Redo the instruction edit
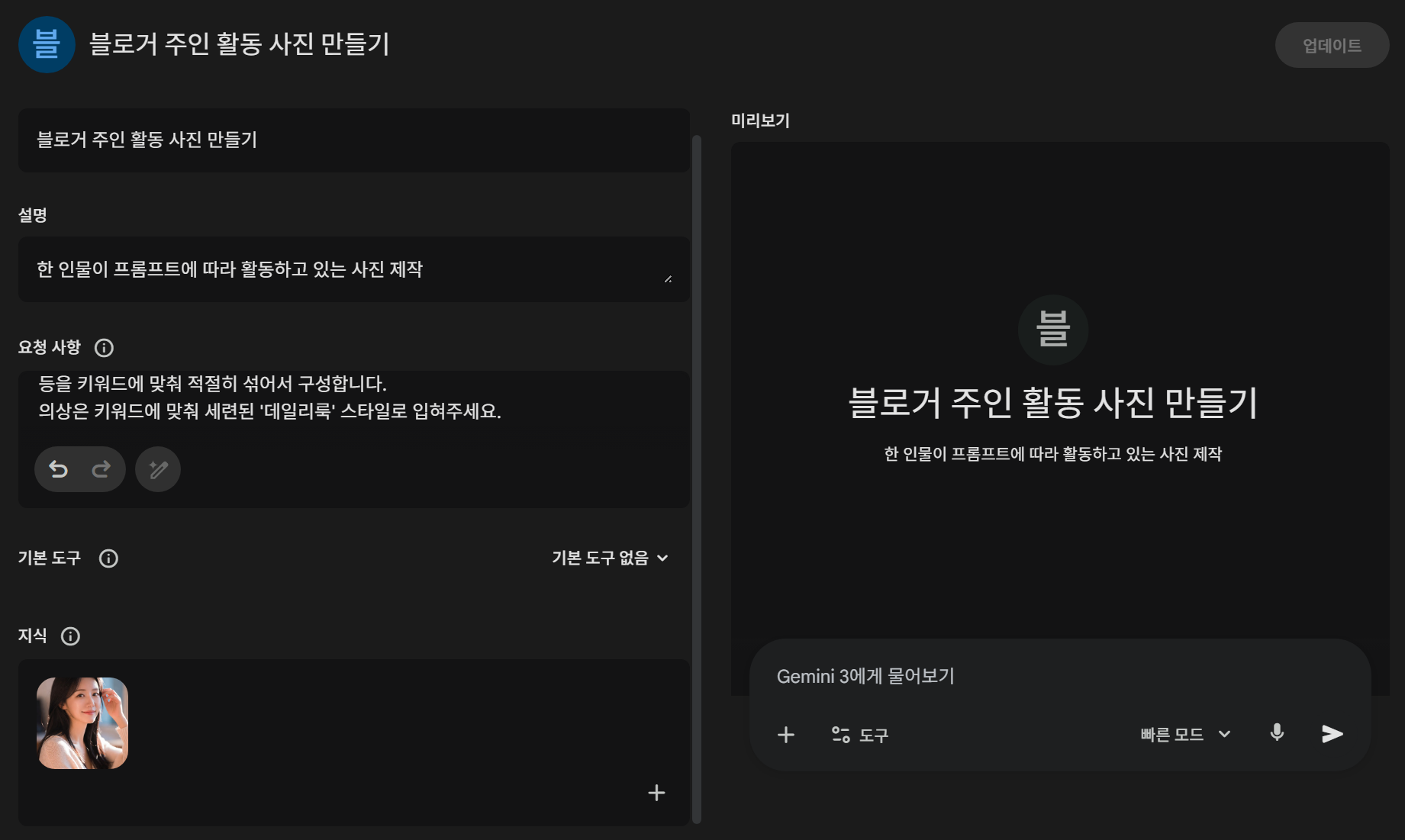This screenshot has height=840, width=1405. (101, 469)
